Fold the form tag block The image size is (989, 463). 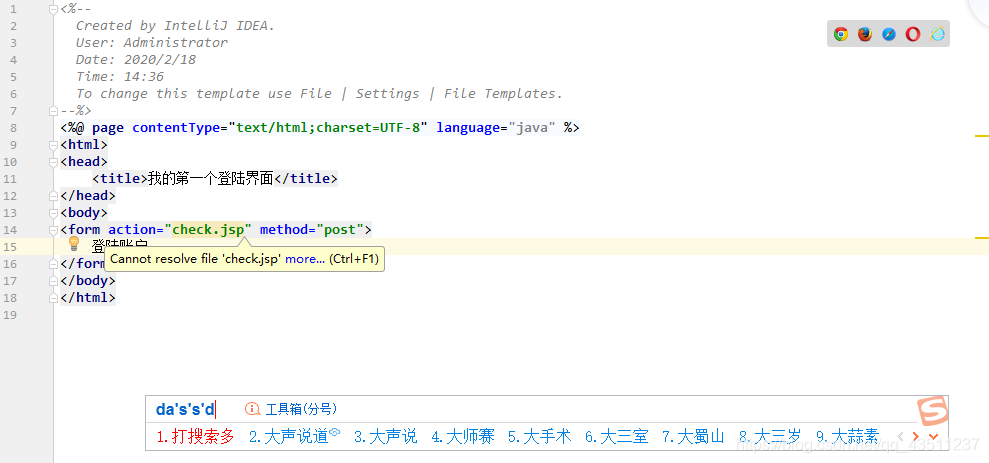coord(55,230)
